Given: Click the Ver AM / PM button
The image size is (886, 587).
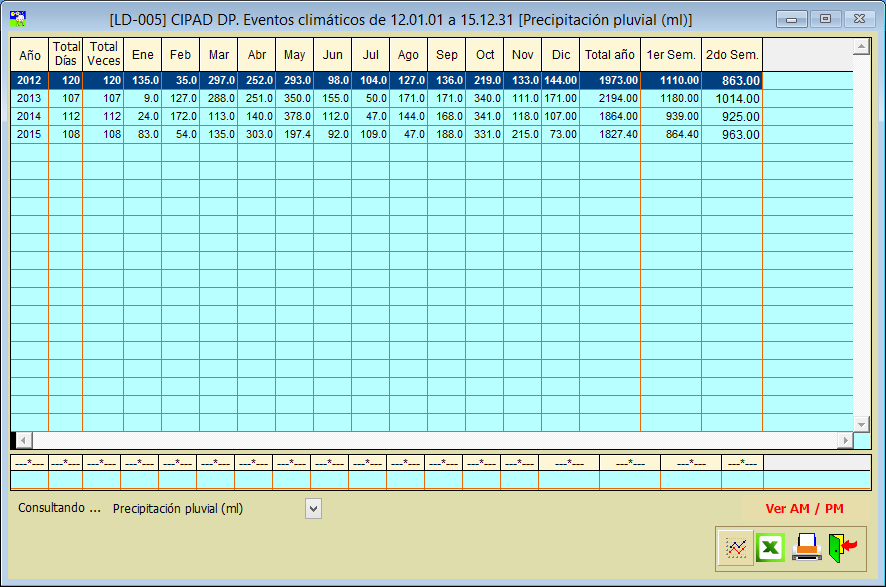Looking at the screenshot, I should point(803,509).
